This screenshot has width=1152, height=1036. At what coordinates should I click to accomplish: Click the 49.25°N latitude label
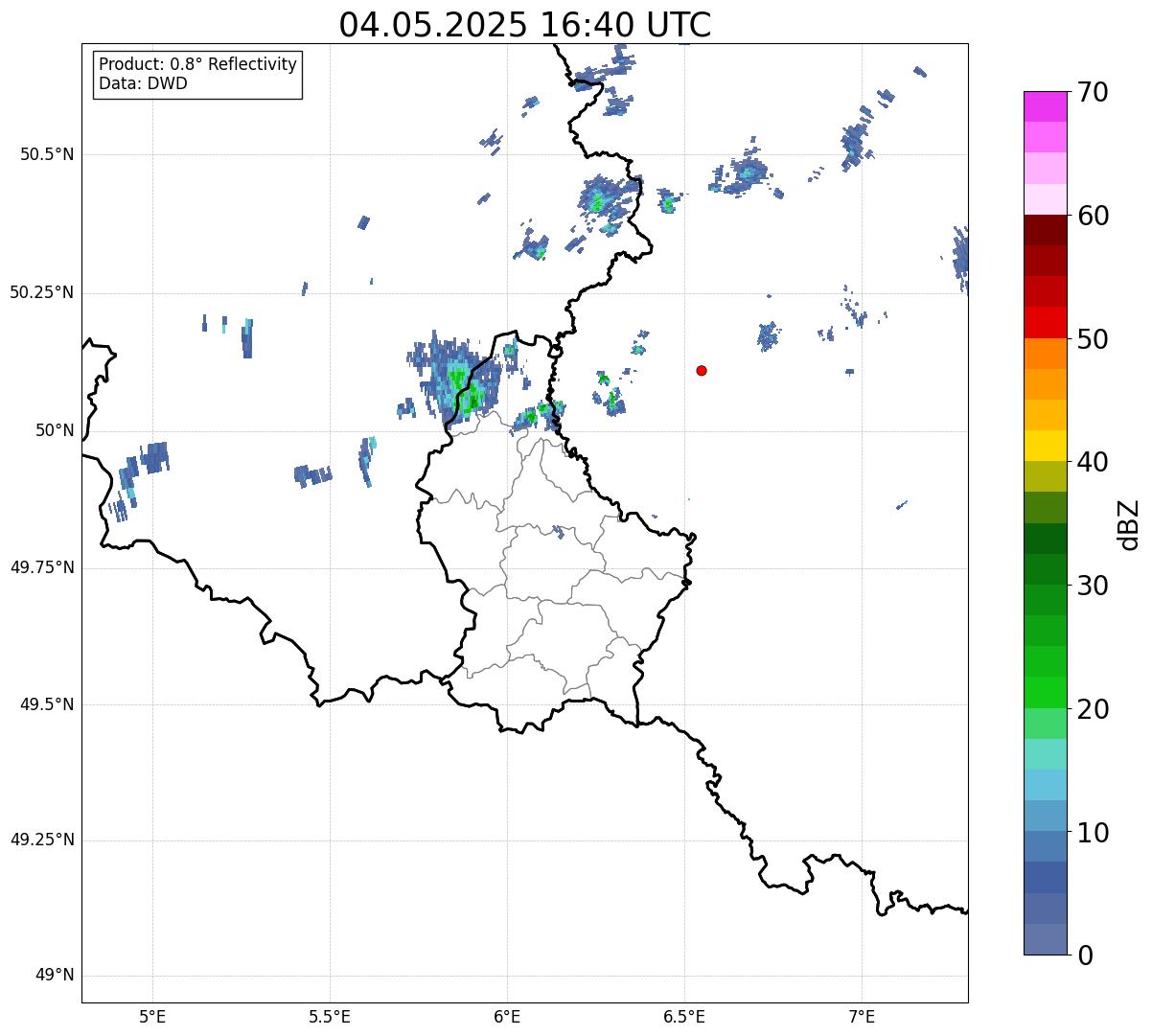[42, 840]
